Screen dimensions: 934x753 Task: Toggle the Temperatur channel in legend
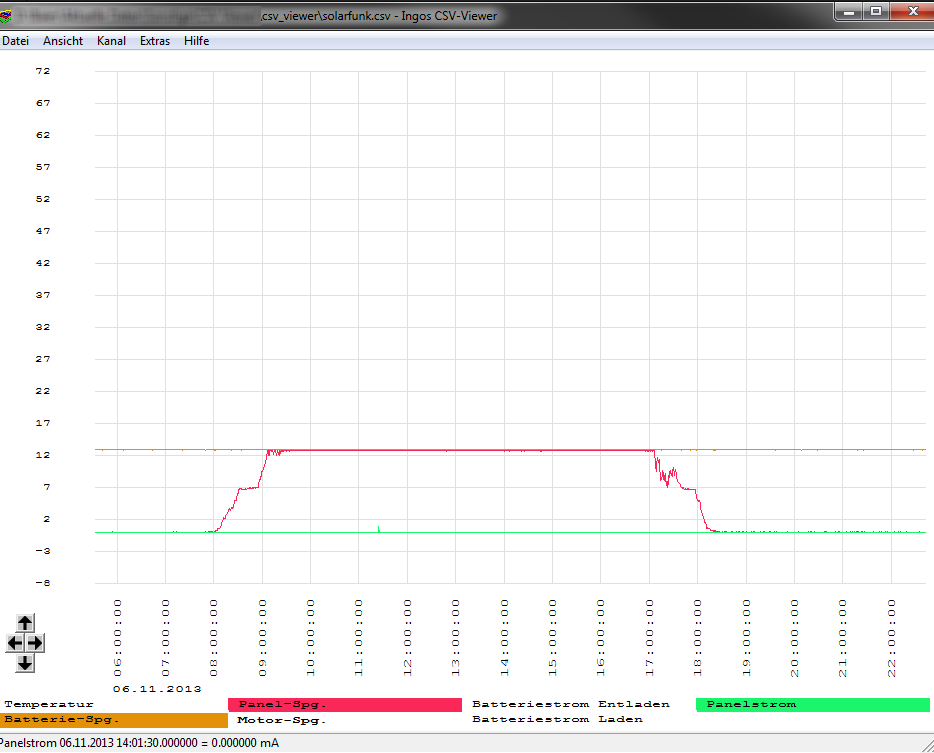(x=49, y=704)
